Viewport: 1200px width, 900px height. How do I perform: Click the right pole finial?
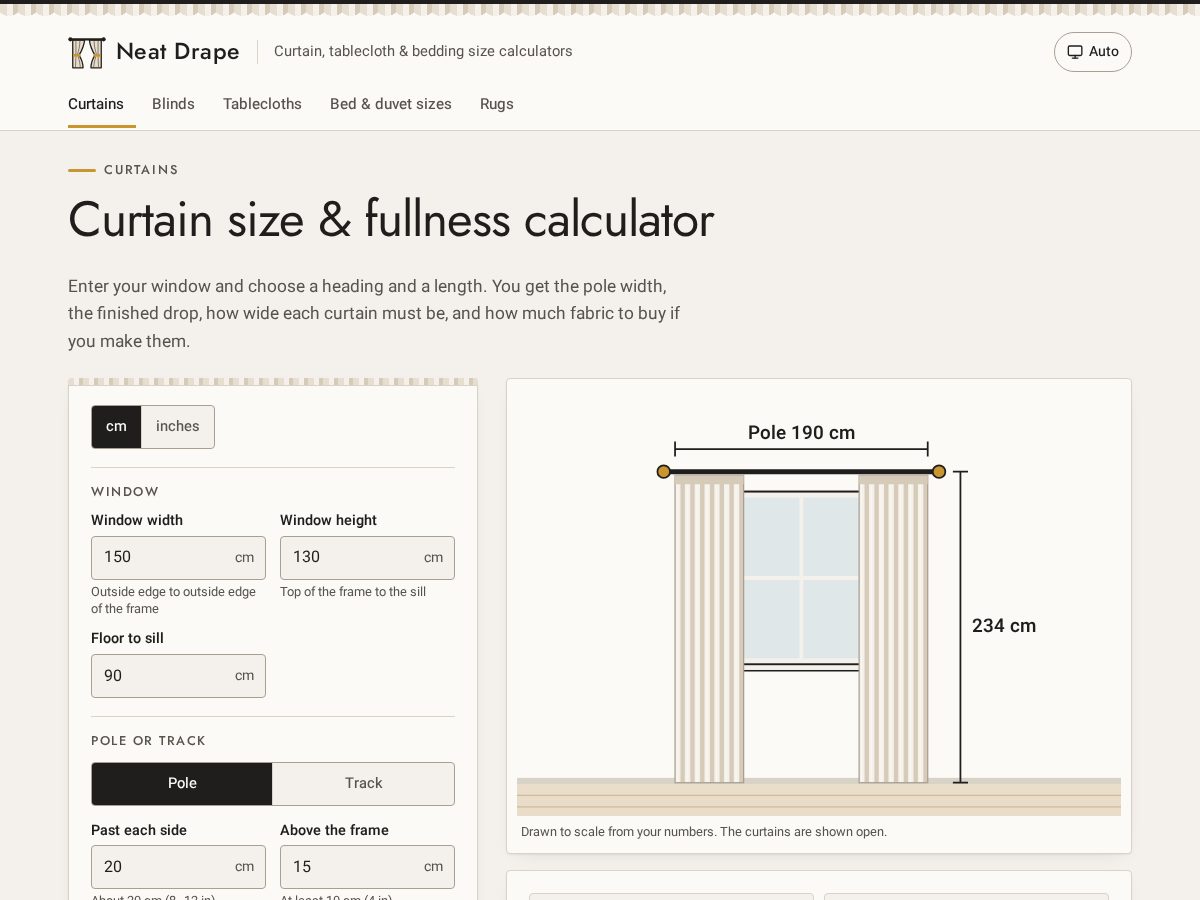(x=939, y=471)
